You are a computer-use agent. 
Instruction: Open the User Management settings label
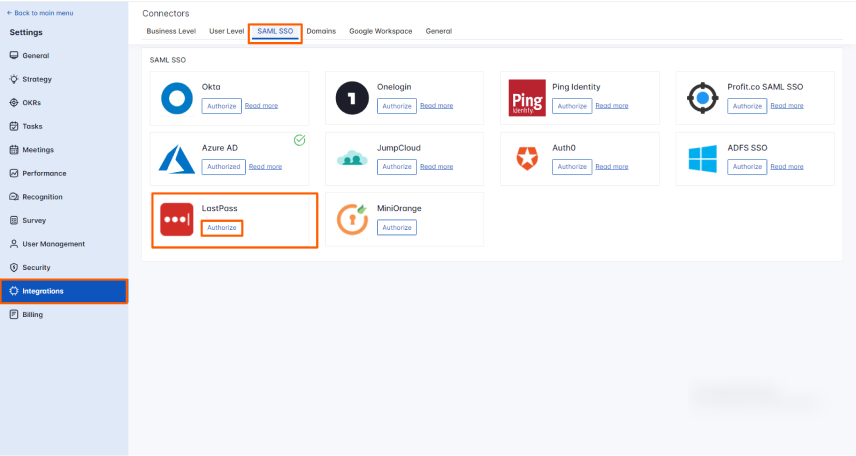tap(54, 244)
